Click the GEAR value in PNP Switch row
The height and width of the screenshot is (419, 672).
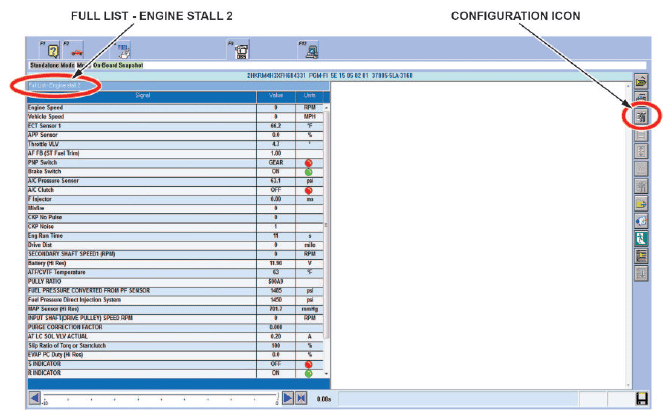(276, 162)
